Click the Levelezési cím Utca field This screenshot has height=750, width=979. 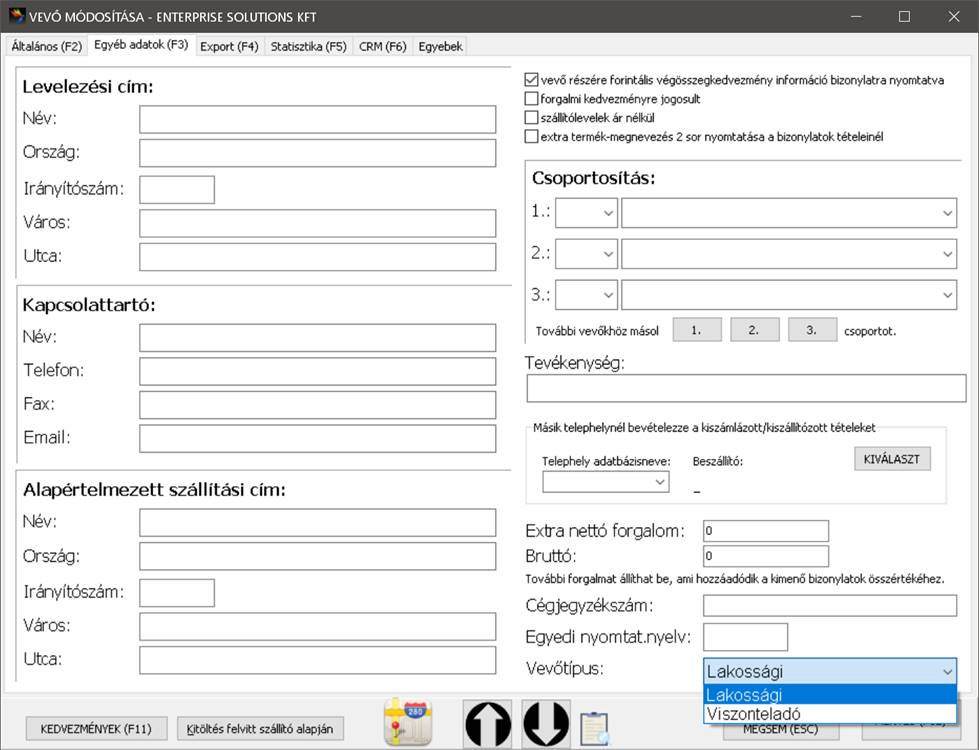[317, 257]
